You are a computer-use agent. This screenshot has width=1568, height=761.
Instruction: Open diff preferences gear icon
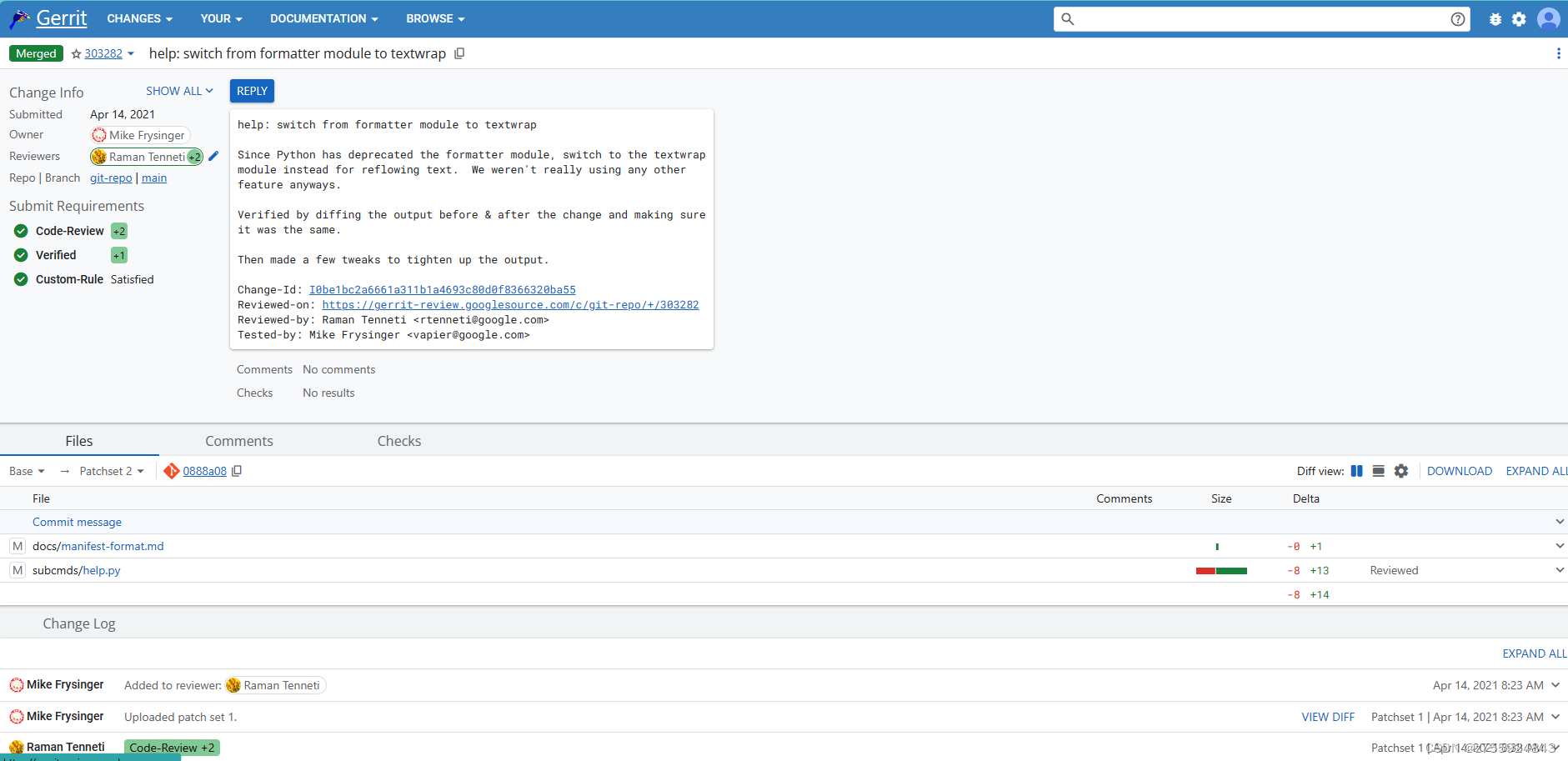pyautogui.click(x=1401, y=471)
